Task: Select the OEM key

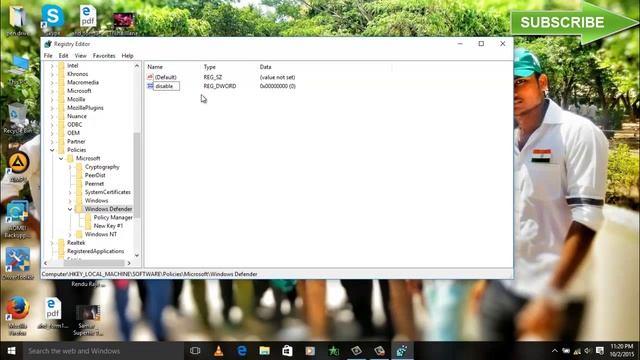Action: click(x=73, y=133)
